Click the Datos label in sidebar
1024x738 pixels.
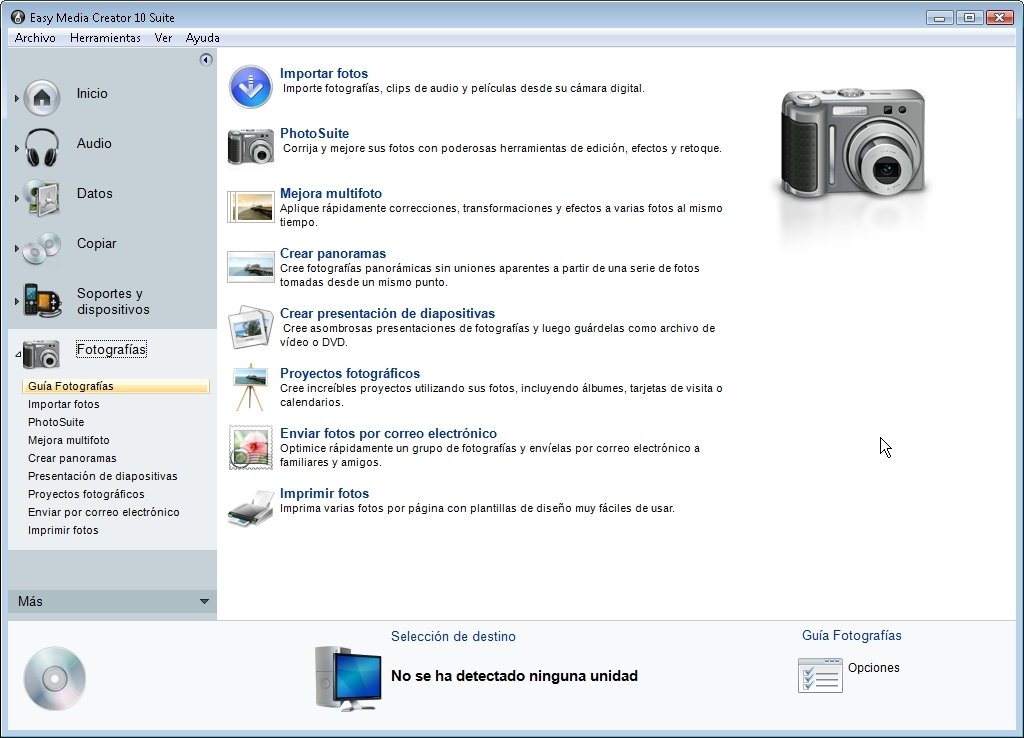95,193
